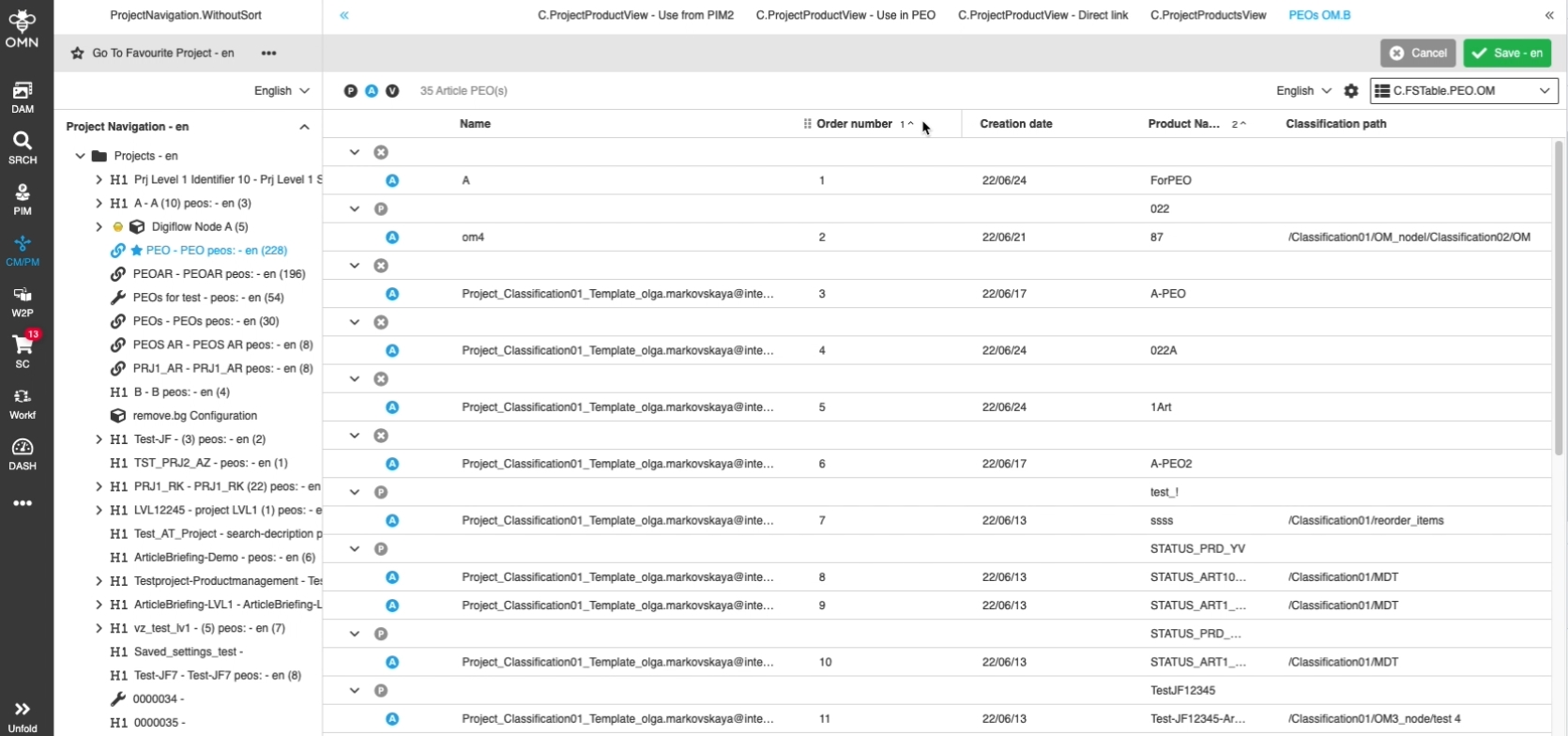Open the PIM module icon
Viewport: 1568px width, 736px height.
click(23, 198)
